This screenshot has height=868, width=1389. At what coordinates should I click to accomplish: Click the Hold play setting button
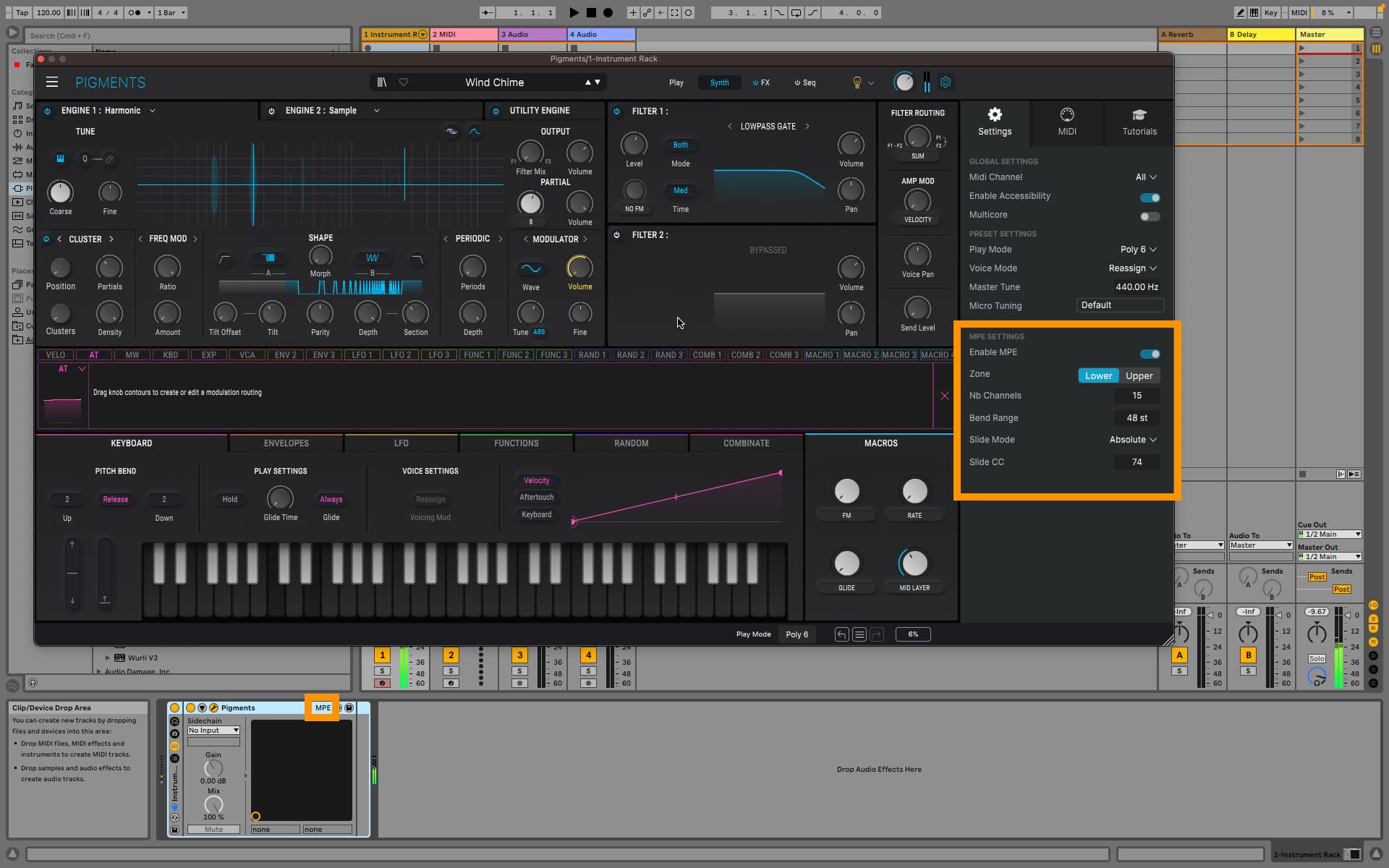(230, 499)
